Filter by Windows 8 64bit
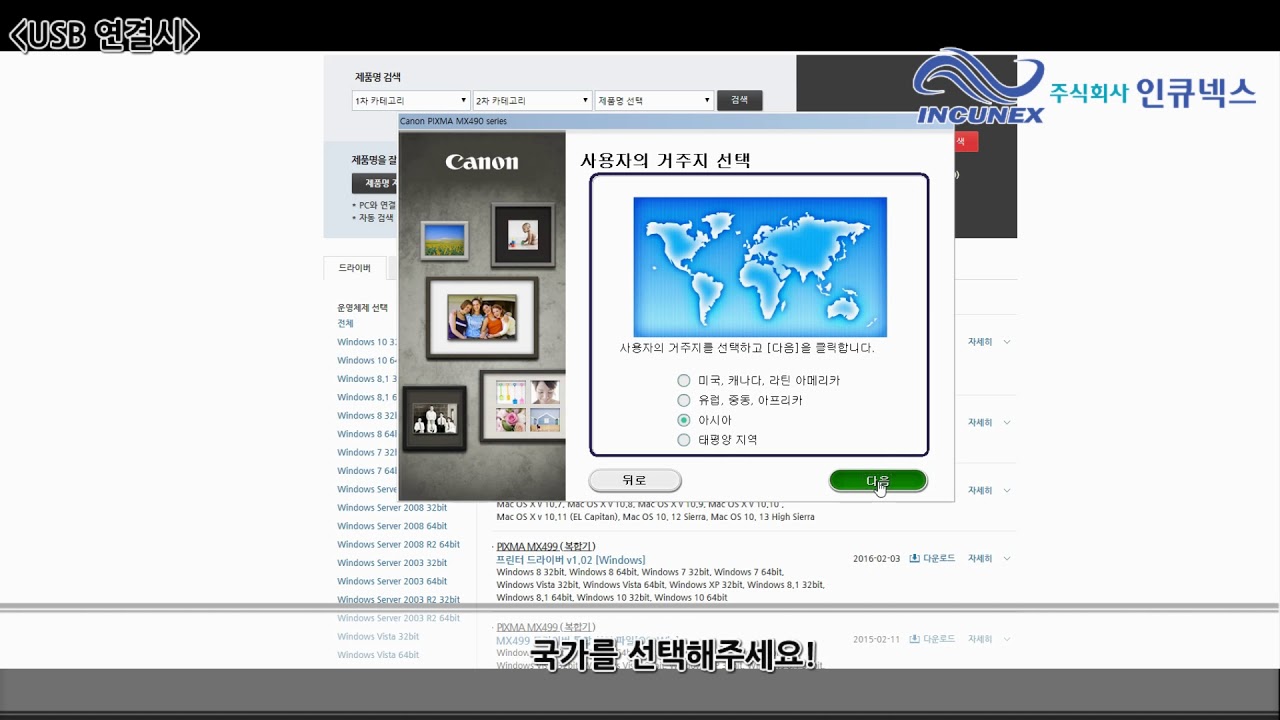Screen dimensions: 1280x720 tap(368, 434)
